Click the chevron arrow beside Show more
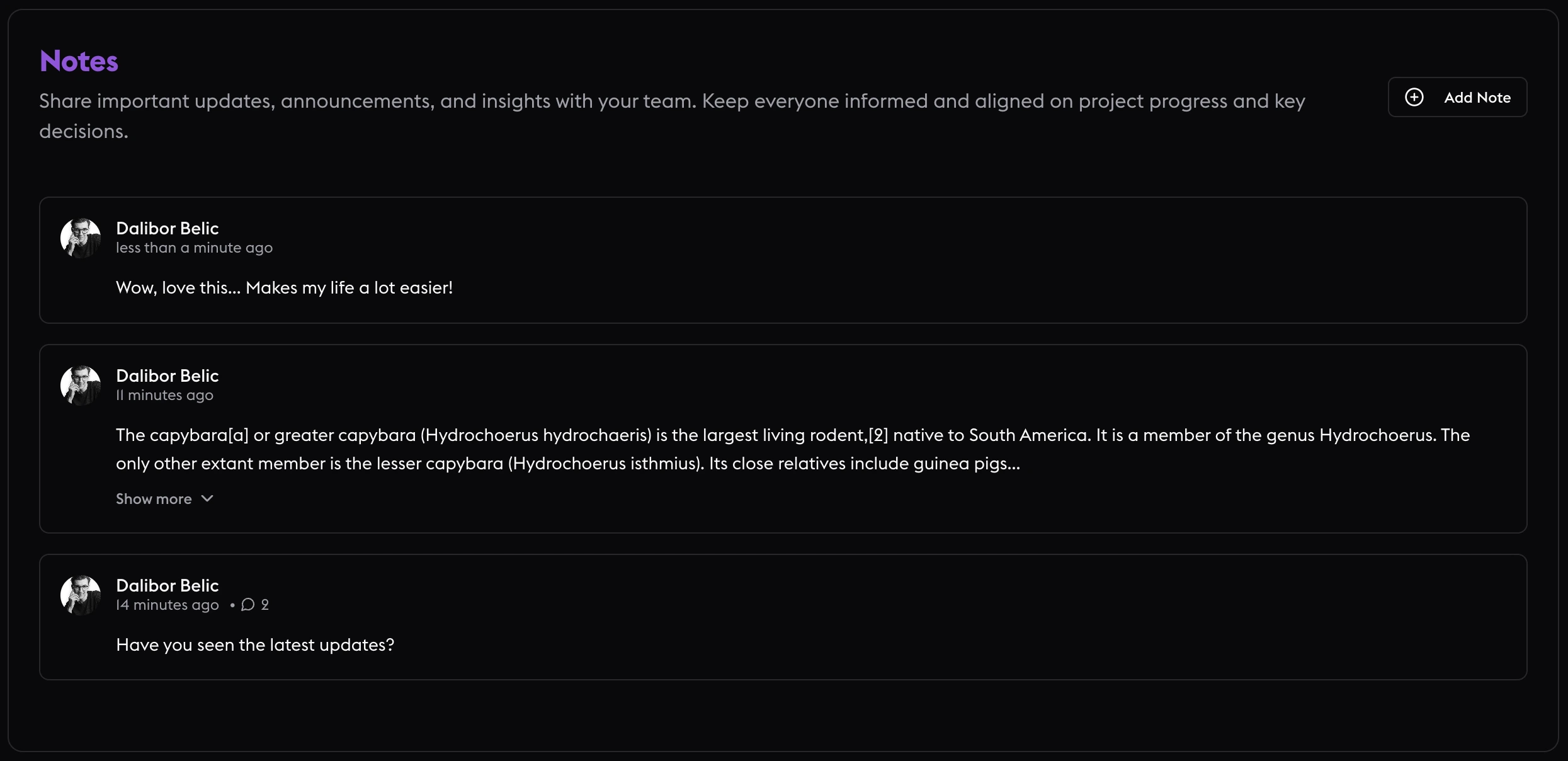Image resolution: width=1568 pixels, height=761 pixels. (207, 498)
